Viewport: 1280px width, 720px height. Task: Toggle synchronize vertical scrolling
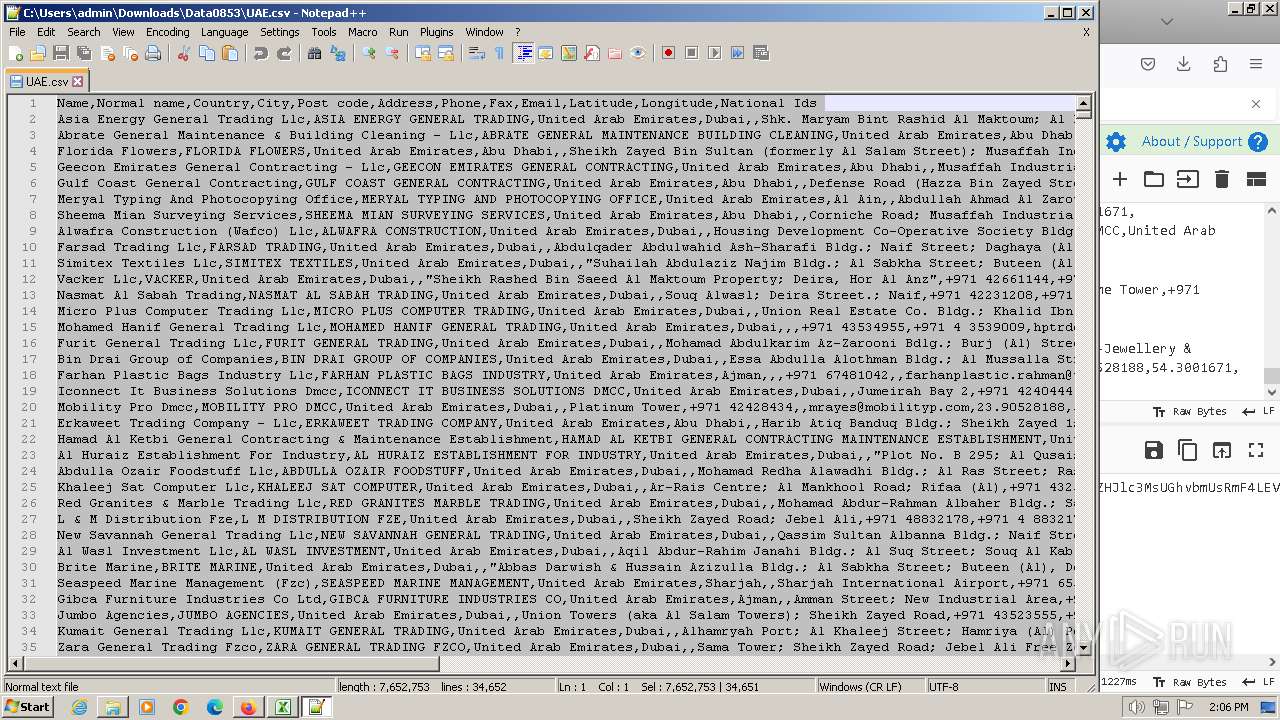[x=423, y=53]
